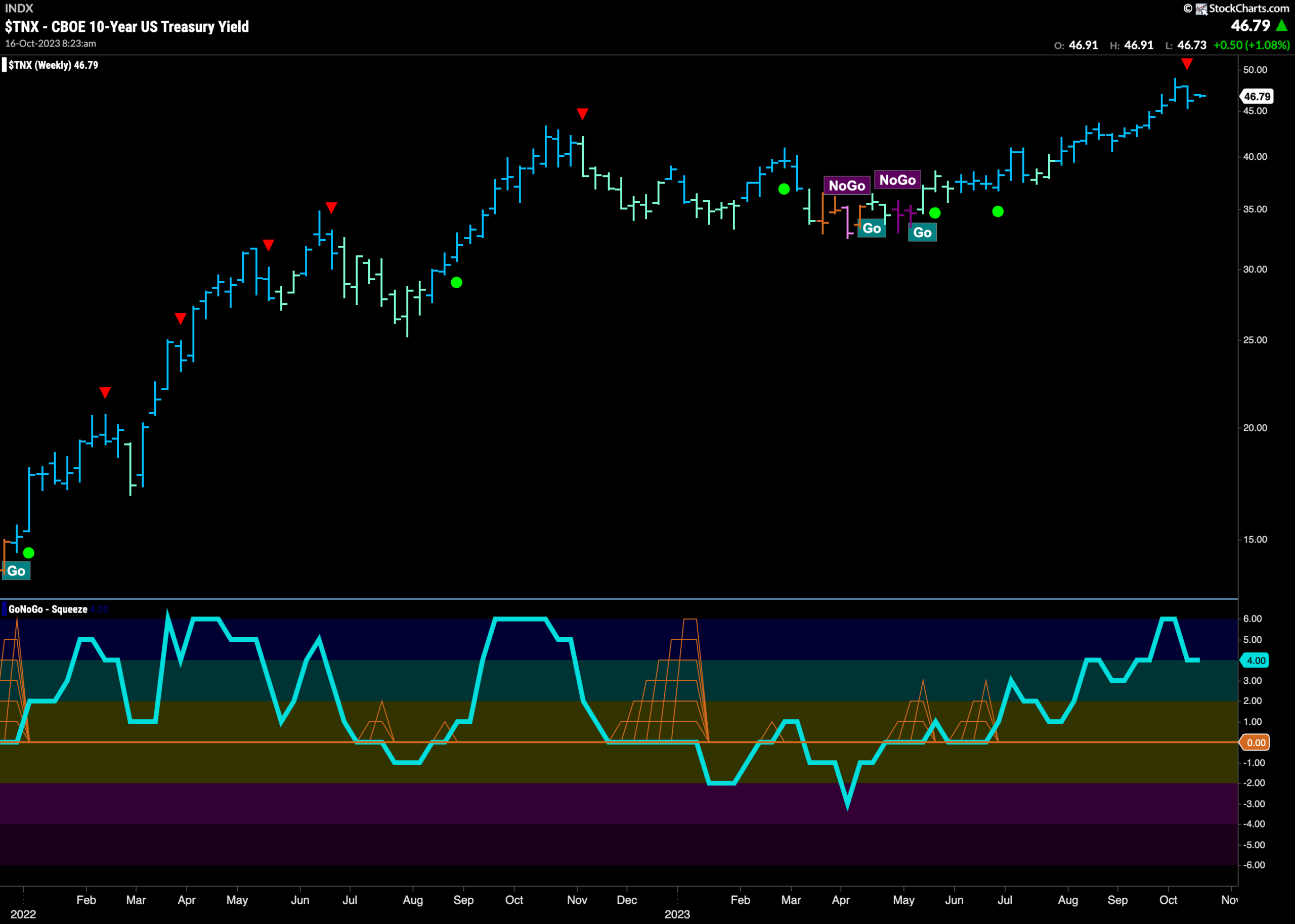
Task: Click the green circle marker near late June 2023
Action: pyautogui.click(x=998, y=211)
